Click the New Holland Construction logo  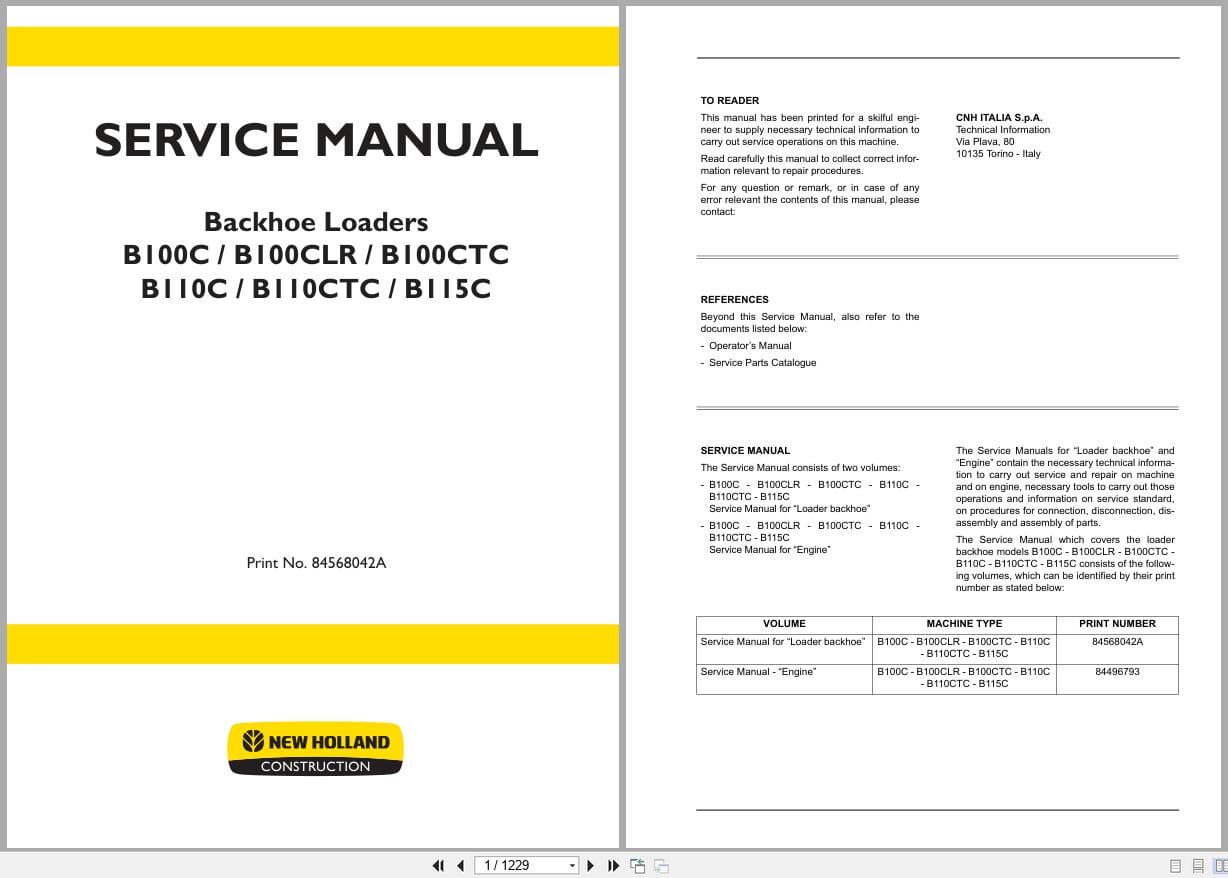315,748
